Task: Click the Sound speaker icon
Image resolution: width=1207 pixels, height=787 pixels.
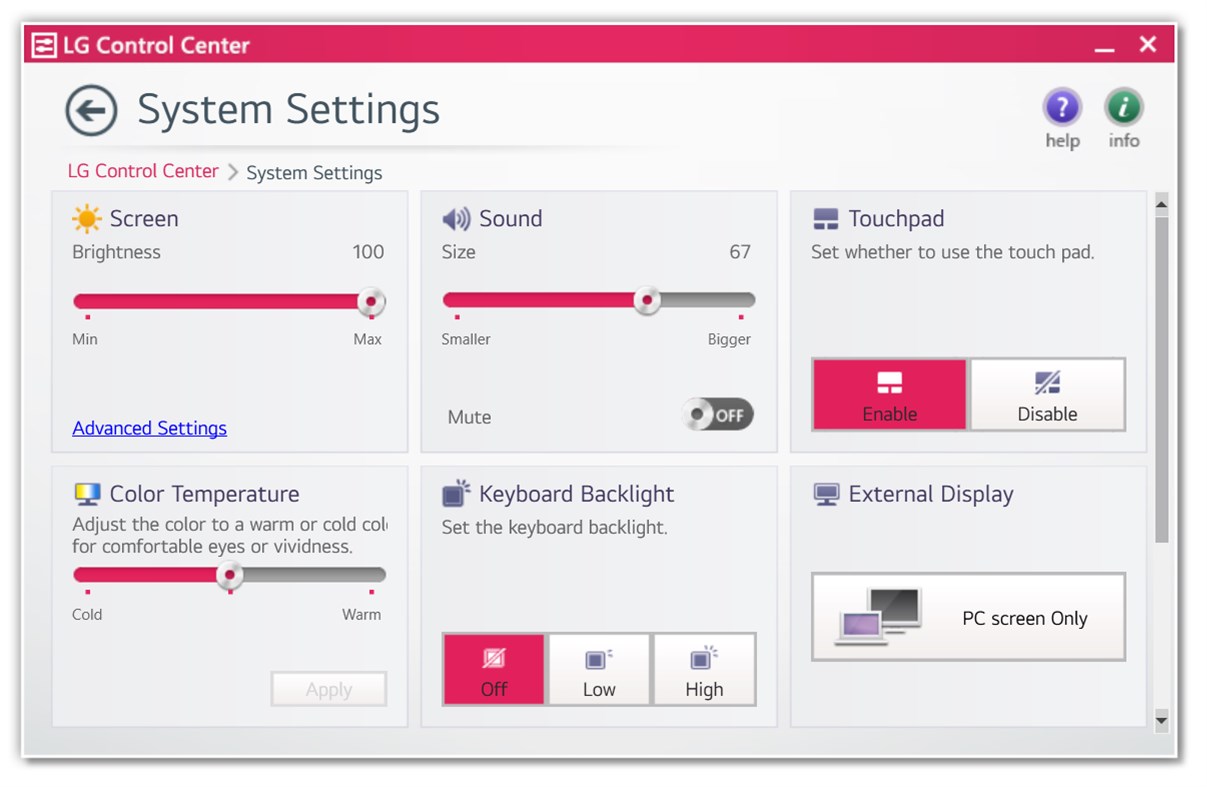Action: (455, 218)
